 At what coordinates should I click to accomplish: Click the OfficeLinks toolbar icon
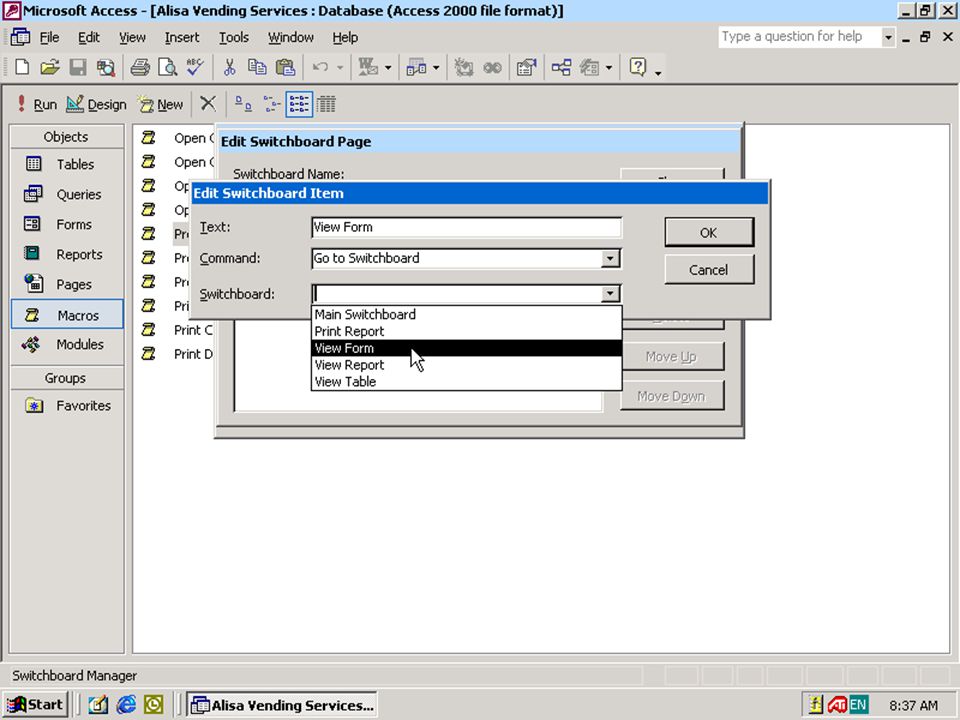tap(368, 67)
